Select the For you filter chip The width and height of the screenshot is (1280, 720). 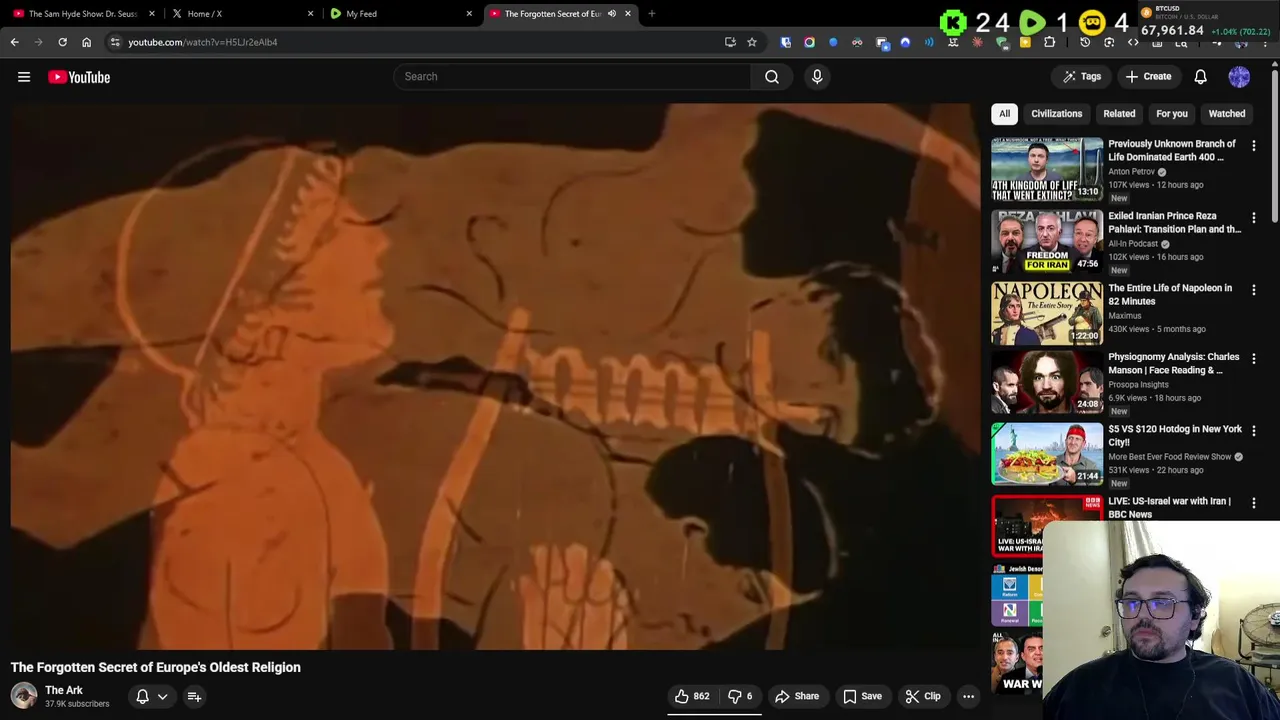(1172, 113)
